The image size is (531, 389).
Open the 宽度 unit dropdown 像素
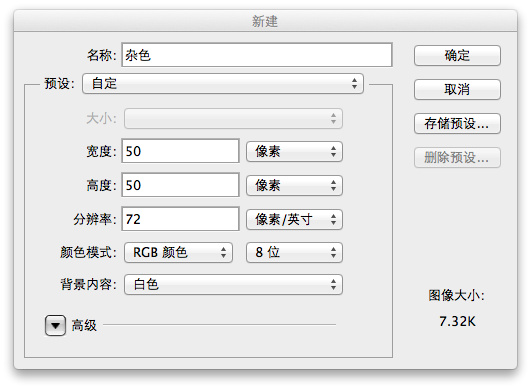pyautogui.click(x=294, y=151)
